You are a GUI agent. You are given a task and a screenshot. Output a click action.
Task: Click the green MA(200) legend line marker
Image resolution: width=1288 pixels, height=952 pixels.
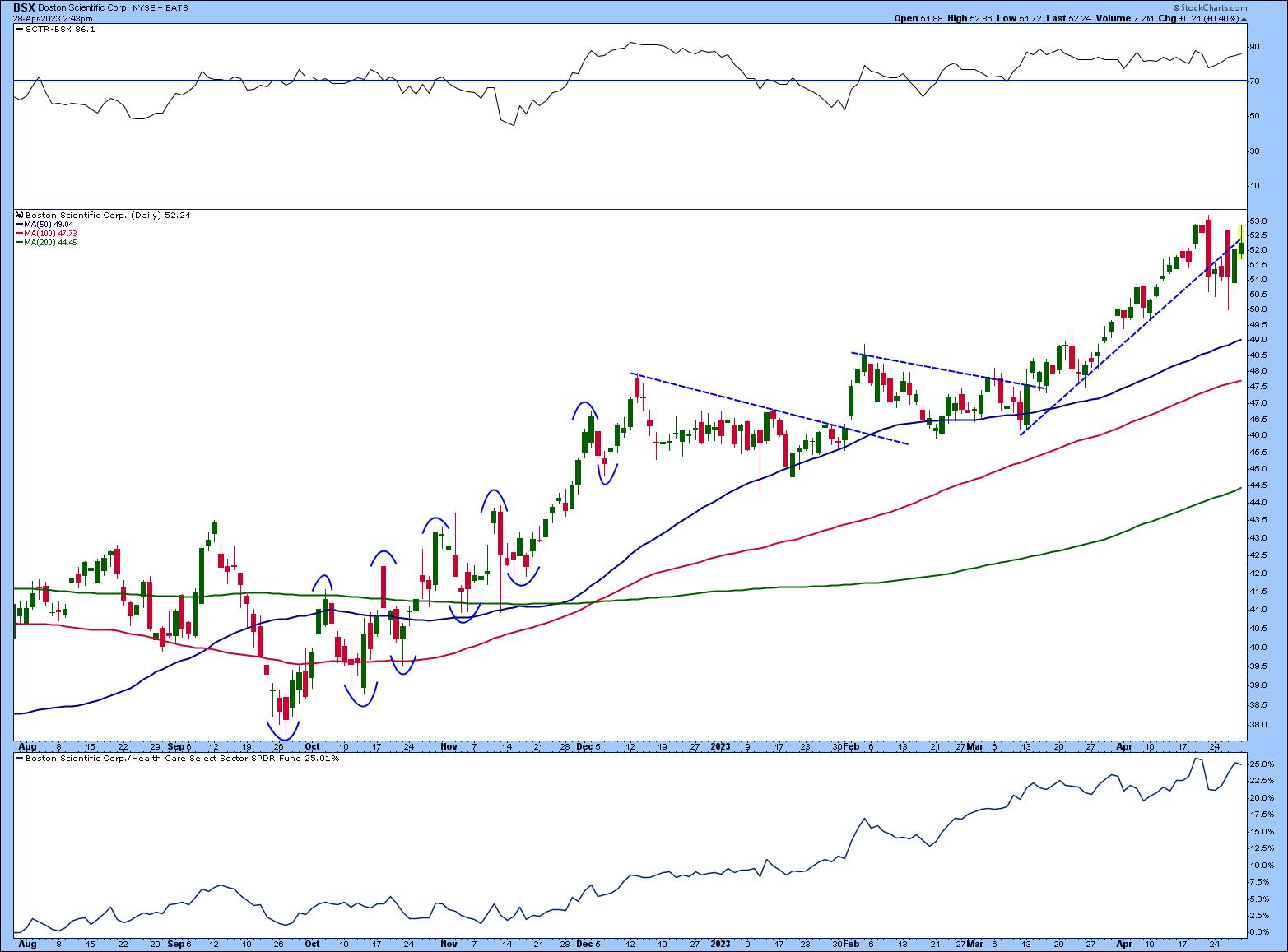[20, 243]
